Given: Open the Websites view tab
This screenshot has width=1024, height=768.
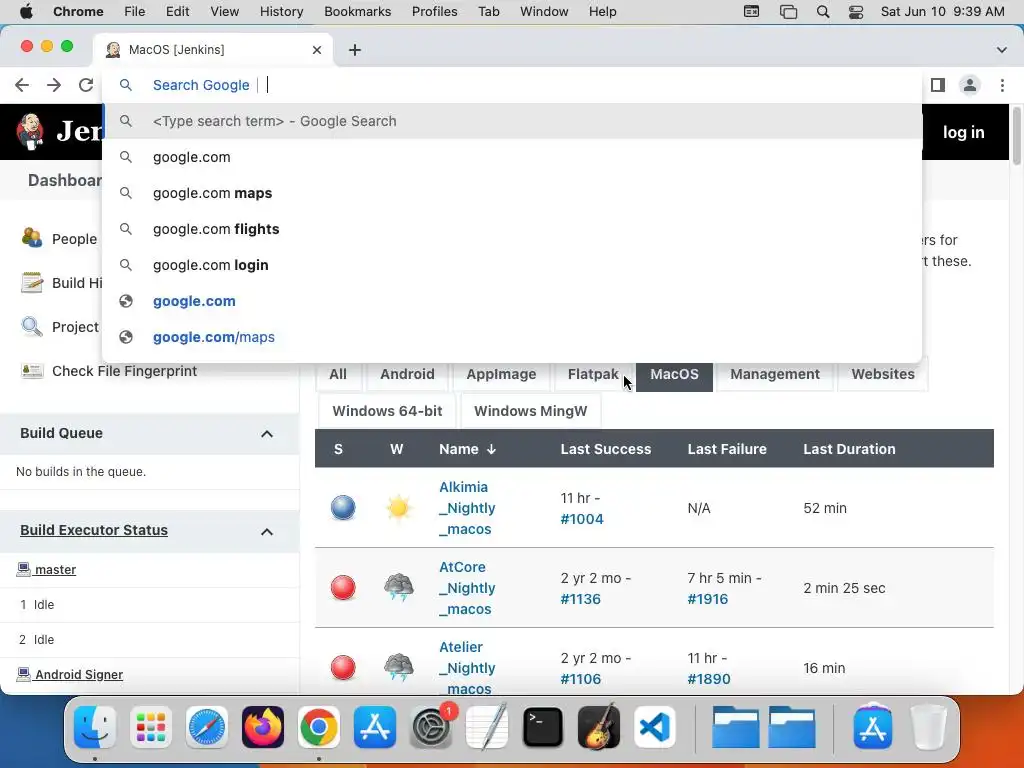Looking at the screenshot, I should 883,374.
